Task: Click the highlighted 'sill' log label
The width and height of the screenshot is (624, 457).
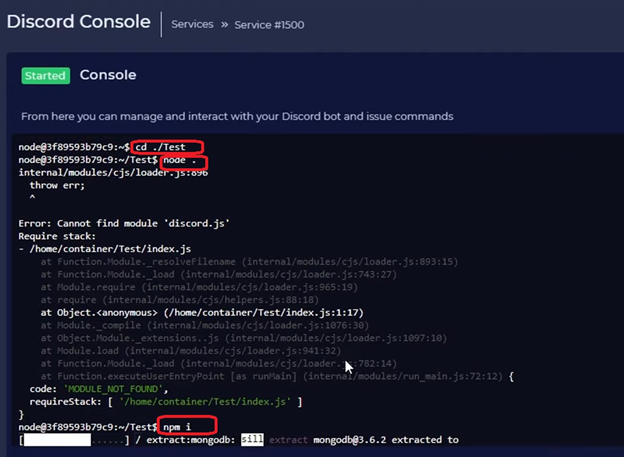Action: coord(252,439)
